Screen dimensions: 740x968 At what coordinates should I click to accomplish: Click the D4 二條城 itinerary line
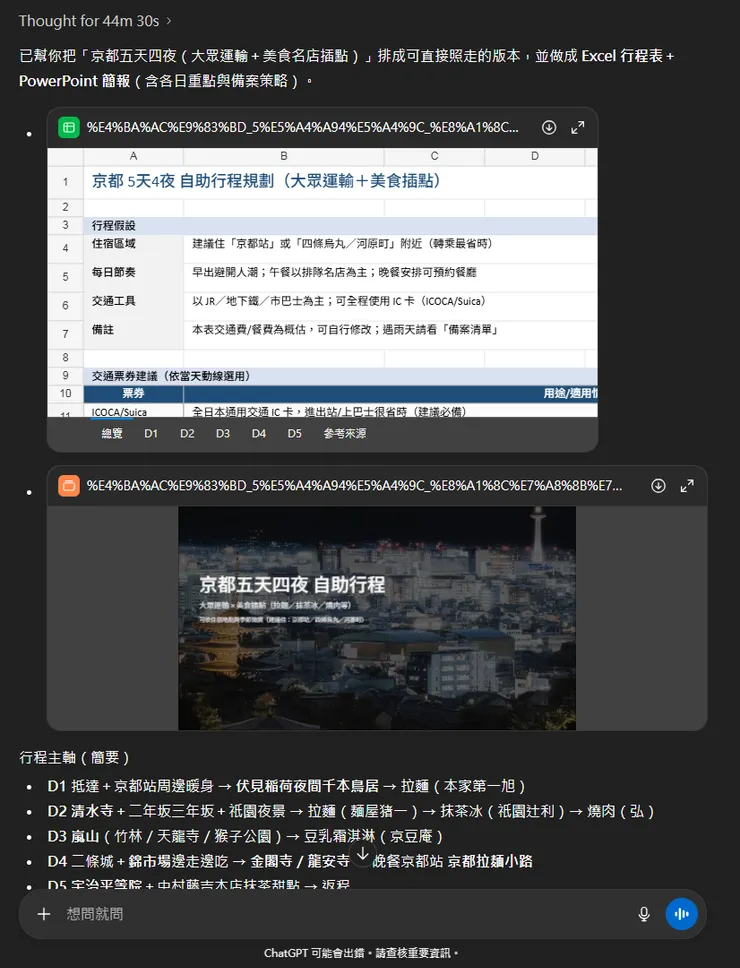(x=290, y=861)
